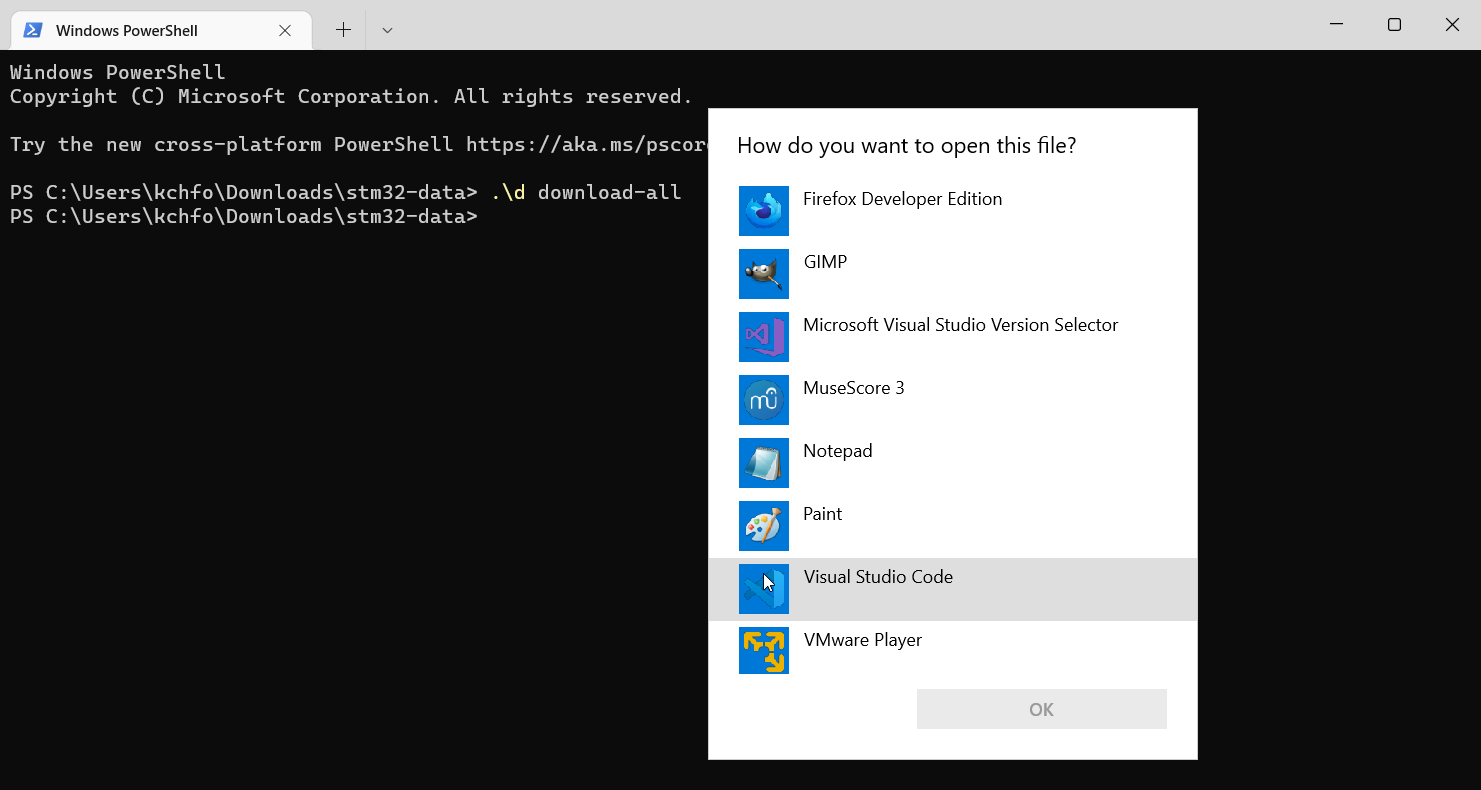Click the PowerShell icon in the tab
1481x790 pixels.
pos(33,30)
